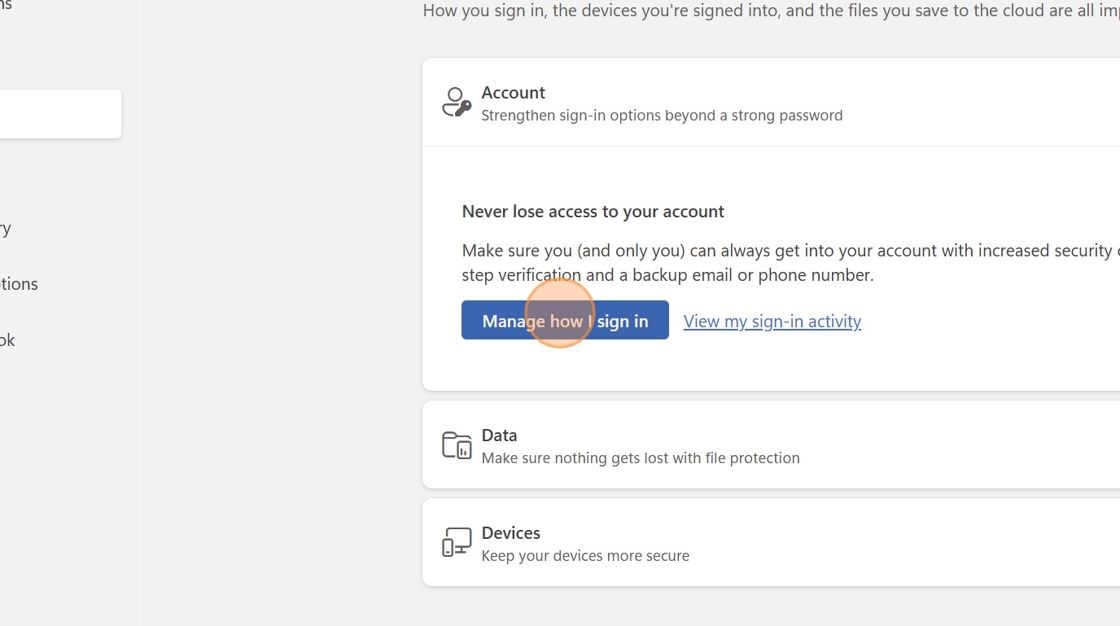1120x626 pixels.
Task: Open the top sidebar item ending in "ns"
Action: click(6, 6)
